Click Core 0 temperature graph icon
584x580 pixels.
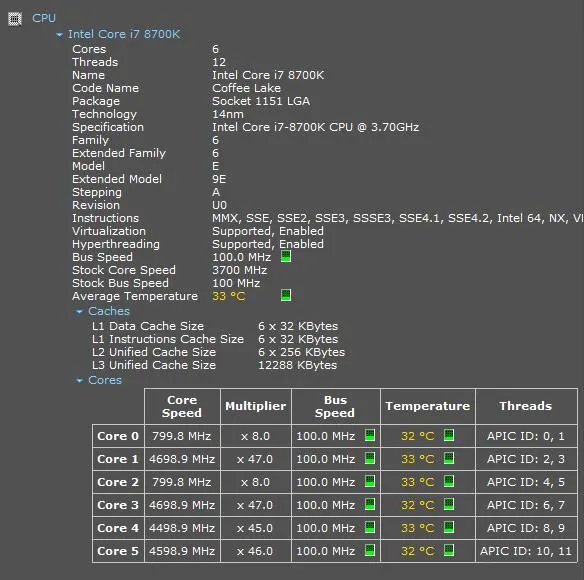tap(449, 435)
